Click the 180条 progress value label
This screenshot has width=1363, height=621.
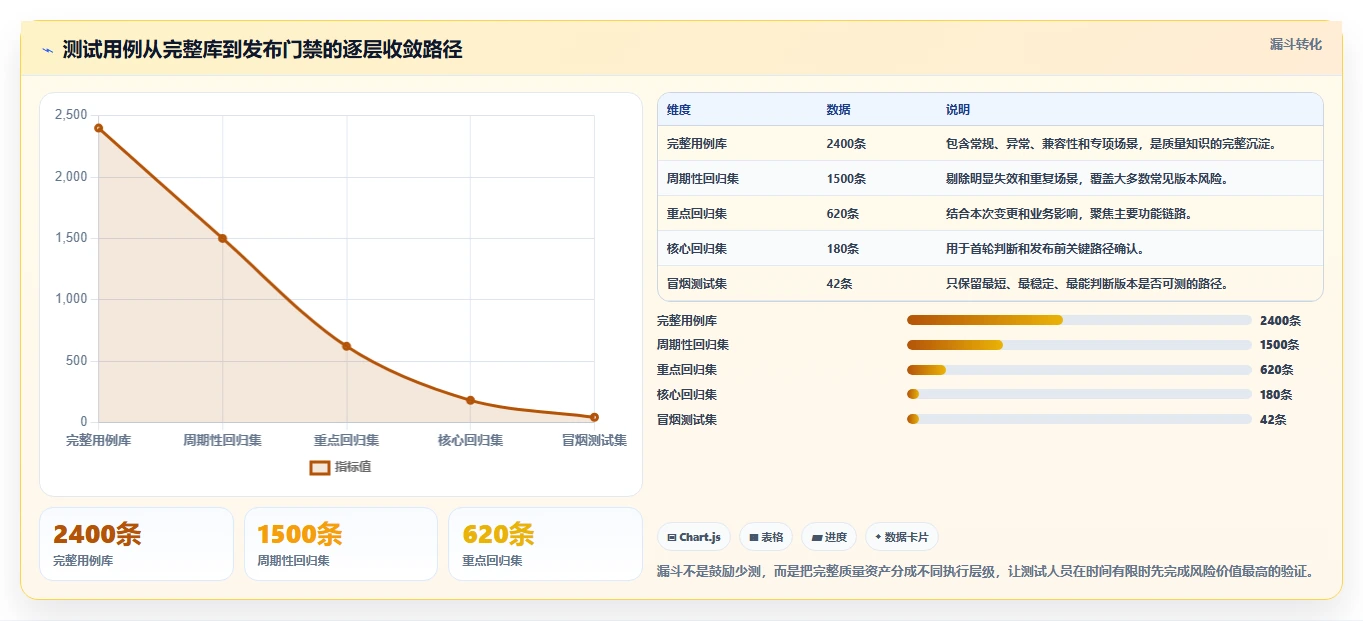pyautogui.click(x=1276, y=395)
